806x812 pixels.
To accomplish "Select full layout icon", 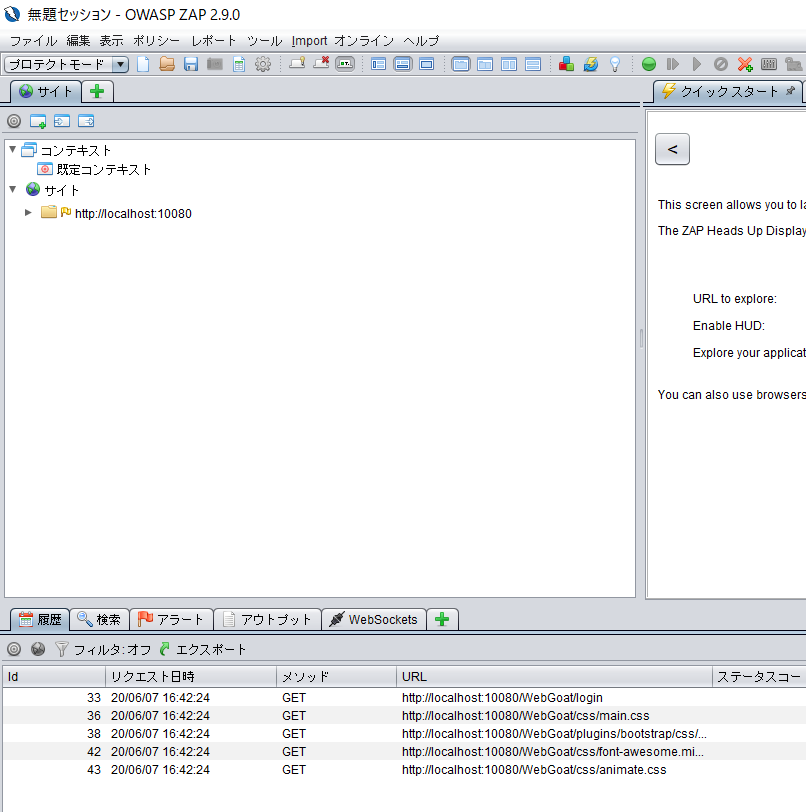I will coord(427,64).
